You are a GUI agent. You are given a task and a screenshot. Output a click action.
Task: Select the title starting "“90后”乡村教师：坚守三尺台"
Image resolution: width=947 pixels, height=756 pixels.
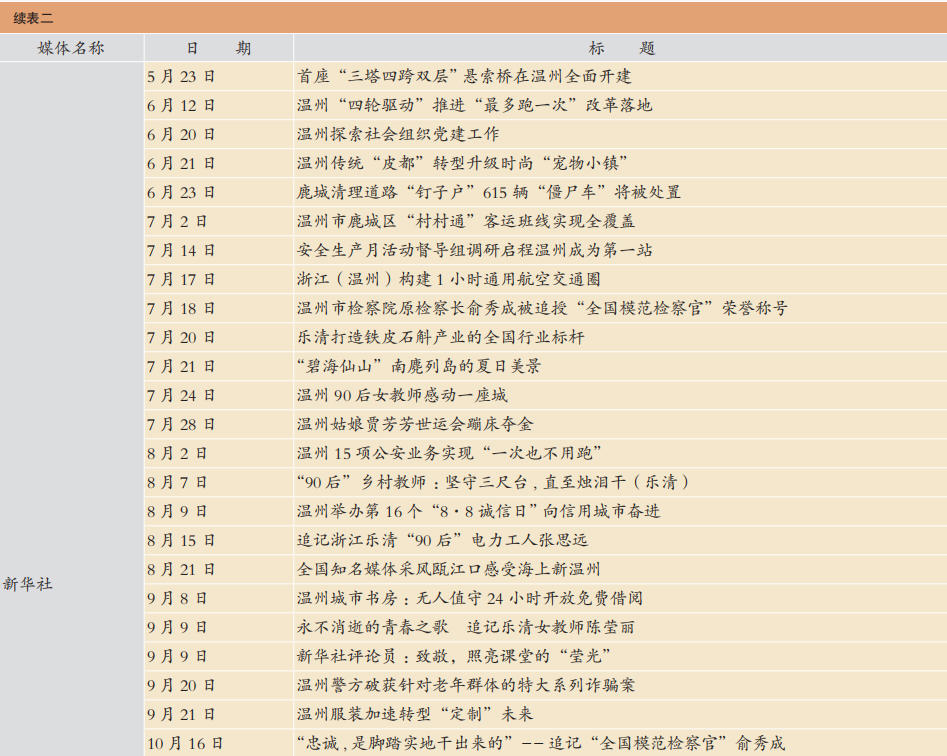[493, 482]
